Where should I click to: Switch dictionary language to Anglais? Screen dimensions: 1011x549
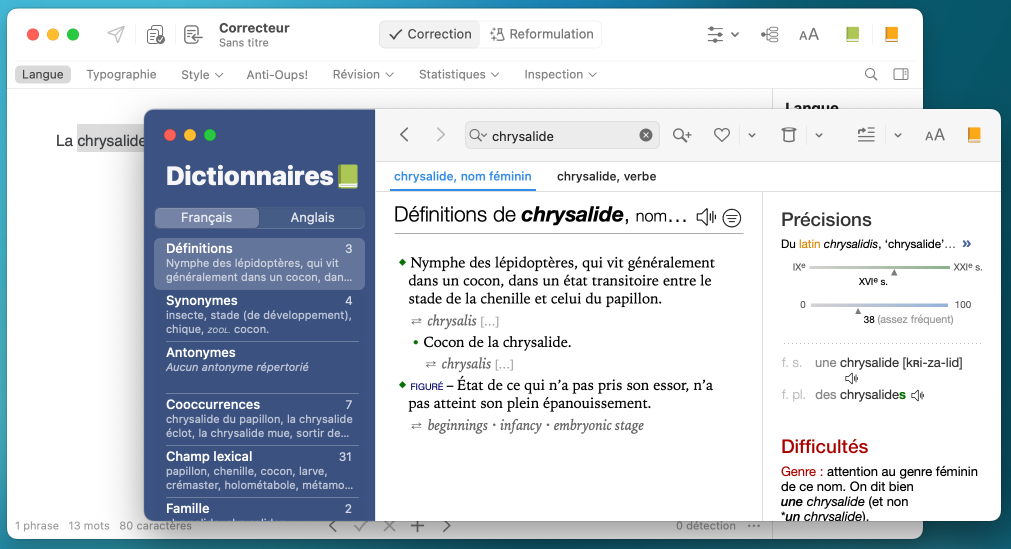coord(312,218)
